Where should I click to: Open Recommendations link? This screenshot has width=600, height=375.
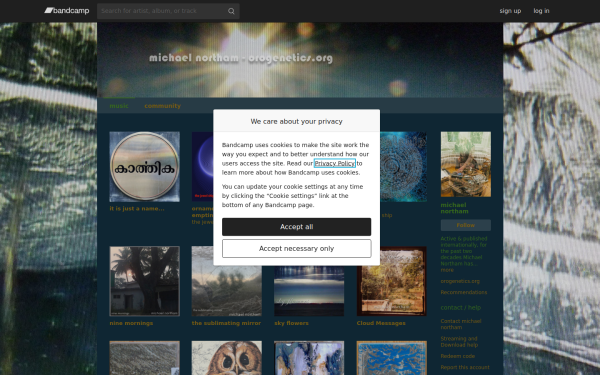point(464,292)
